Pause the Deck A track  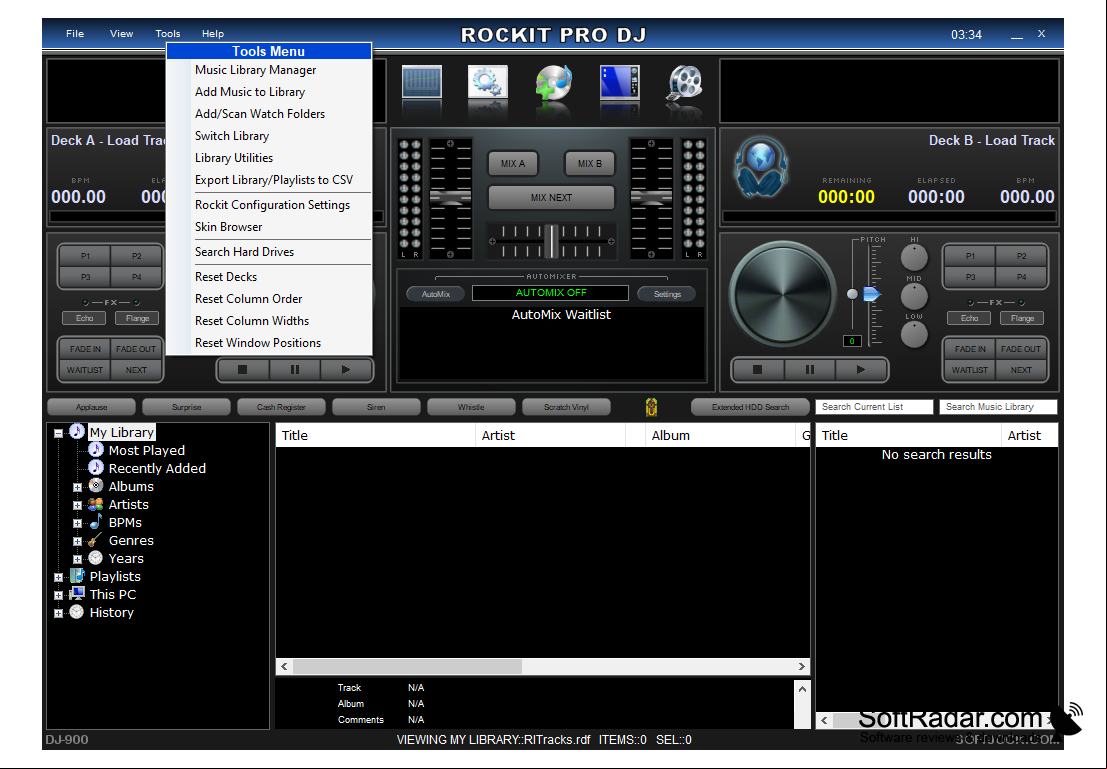pyautogui.click(x=294, y=369)
